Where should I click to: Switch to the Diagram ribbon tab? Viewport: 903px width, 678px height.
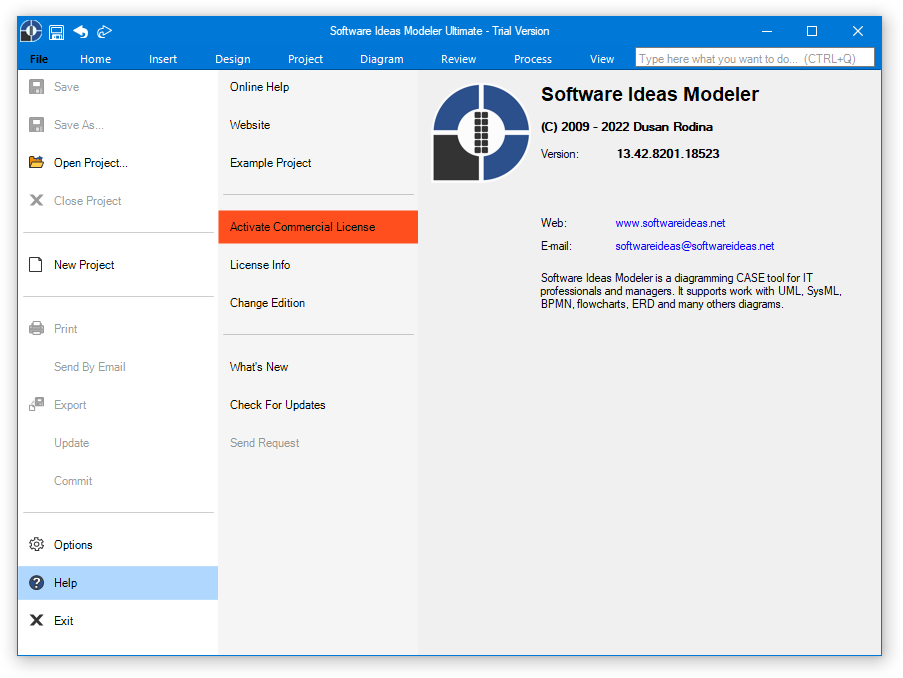point(382,59)
